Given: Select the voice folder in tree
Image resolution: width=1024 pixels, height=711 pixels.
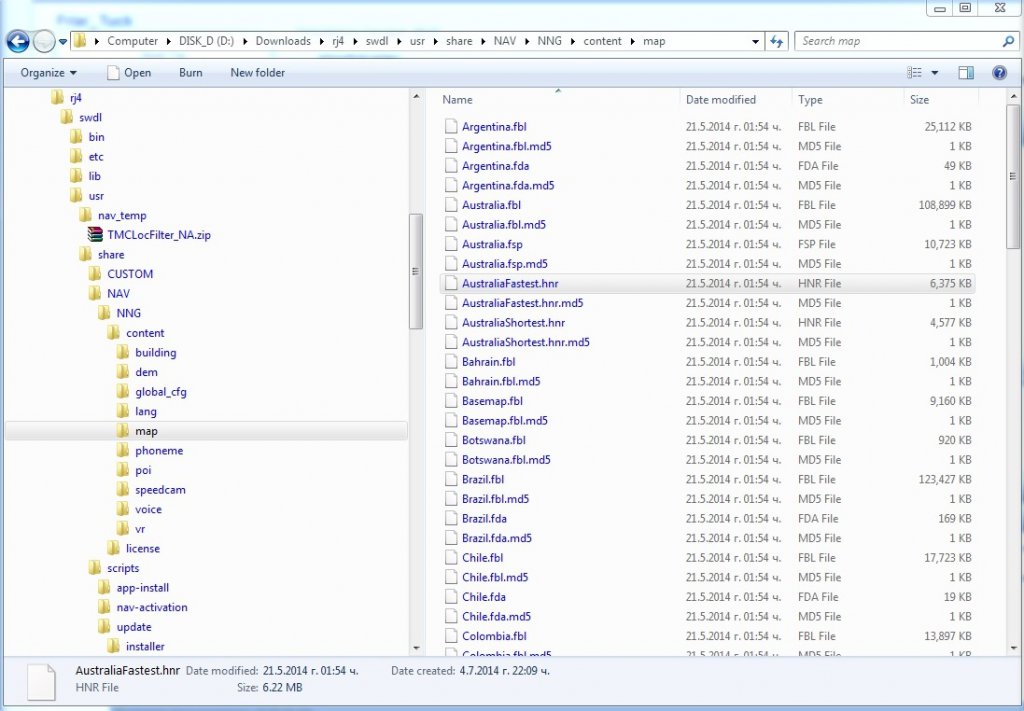Looking at the screenshot, I should pyautogui.click(x=148, y=509).
